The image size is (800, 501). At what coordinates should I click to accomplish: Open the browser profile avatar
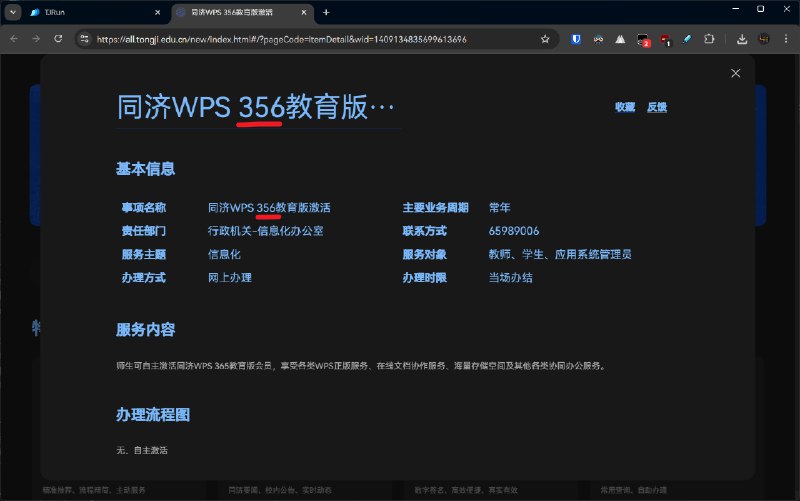pyautogui.click(x=764, y=39)
